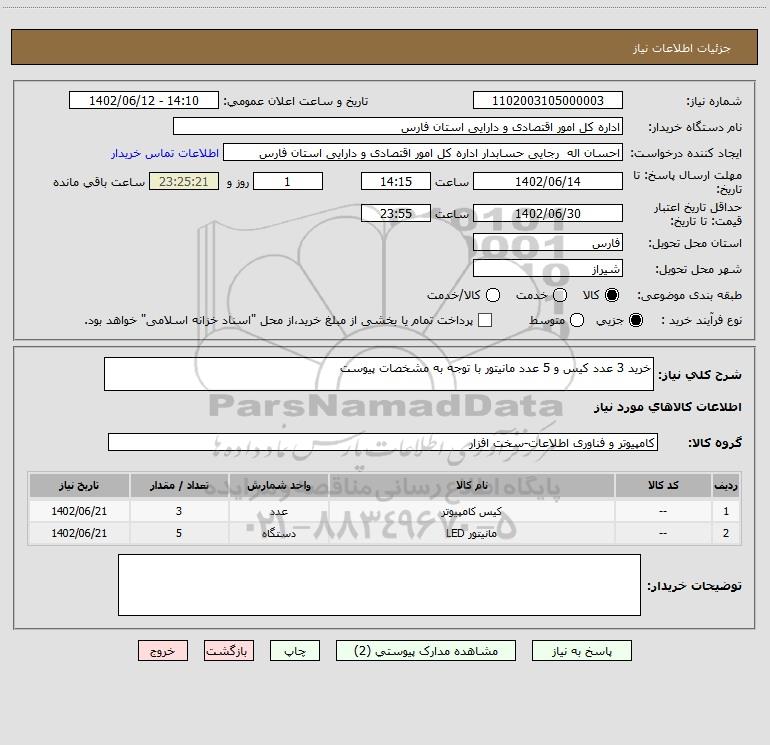Select the کالا radio button
This screenshot has width=770, height=745.
click(612, 295)
